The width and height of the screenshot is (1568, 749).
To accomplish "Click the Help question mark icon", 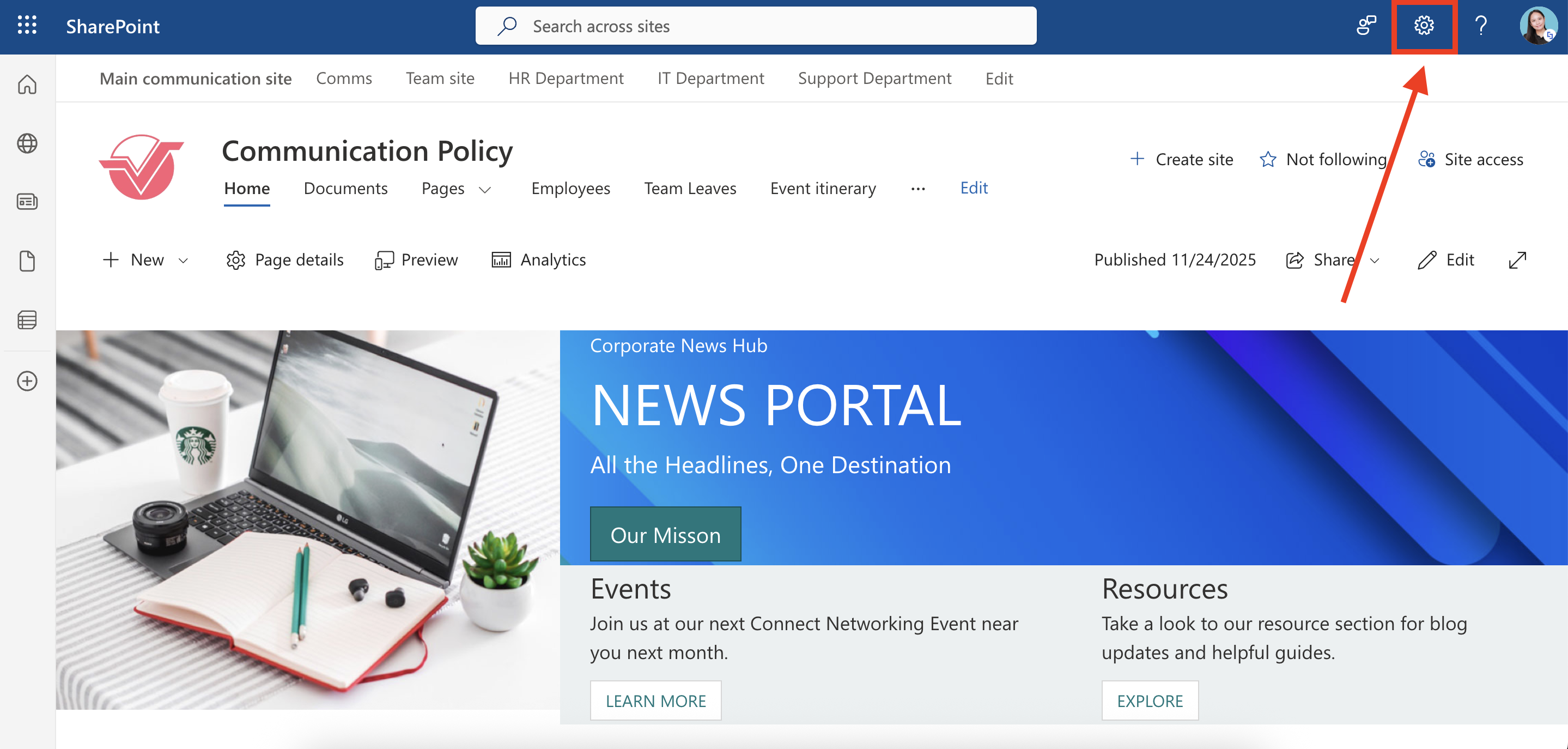I will coord(1480,26).
